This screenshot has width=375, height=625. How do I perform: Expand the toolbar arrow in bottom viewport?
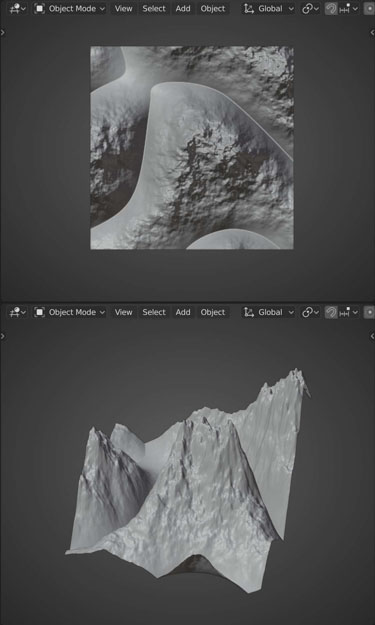(3, 336)
